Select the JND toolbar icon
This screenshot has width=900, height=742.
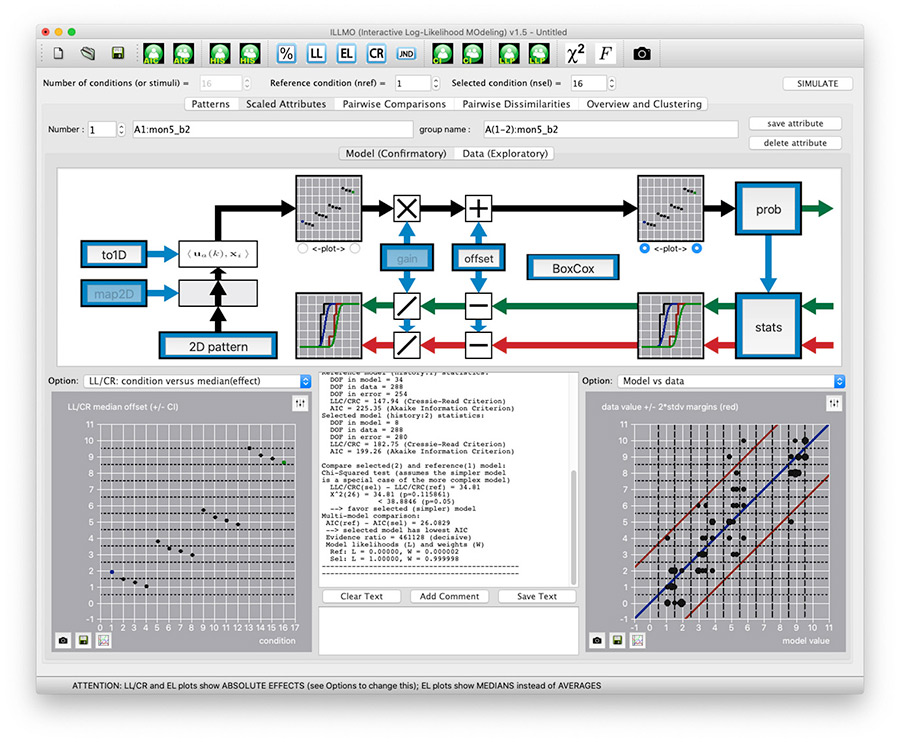pos(406,53)
